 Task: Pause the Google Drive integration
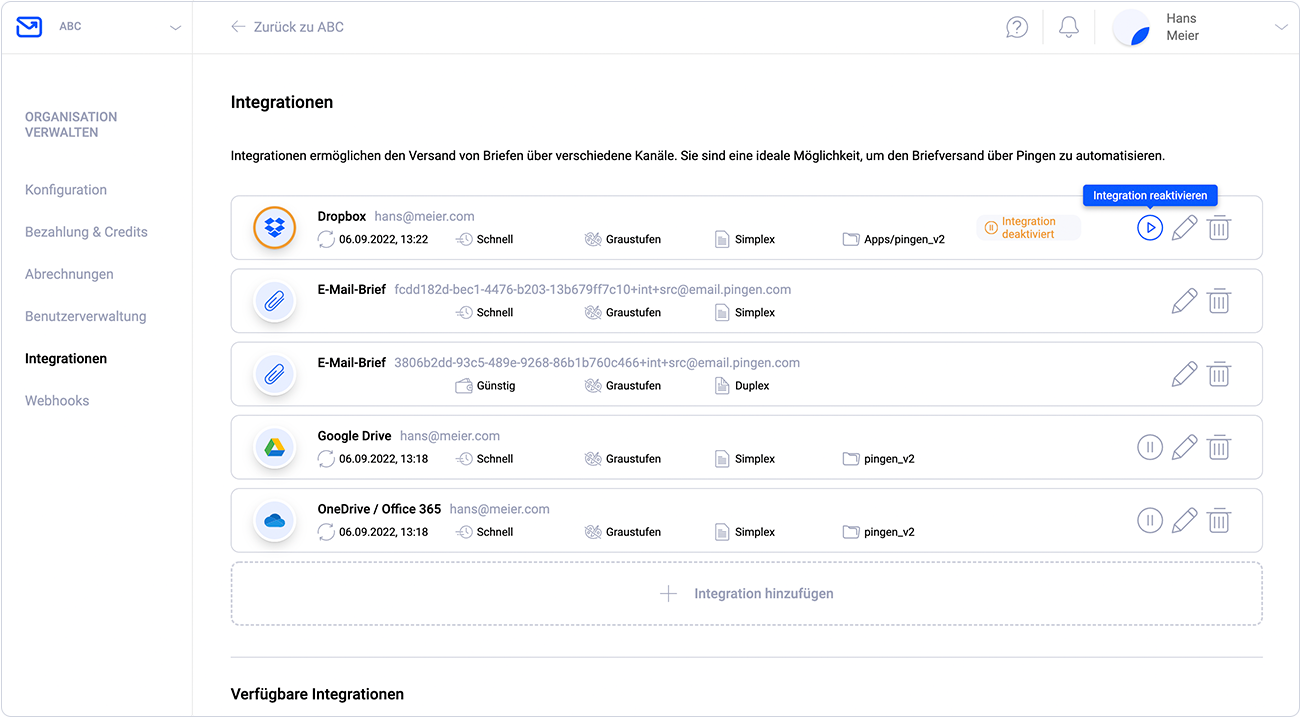pos(1150,447)
